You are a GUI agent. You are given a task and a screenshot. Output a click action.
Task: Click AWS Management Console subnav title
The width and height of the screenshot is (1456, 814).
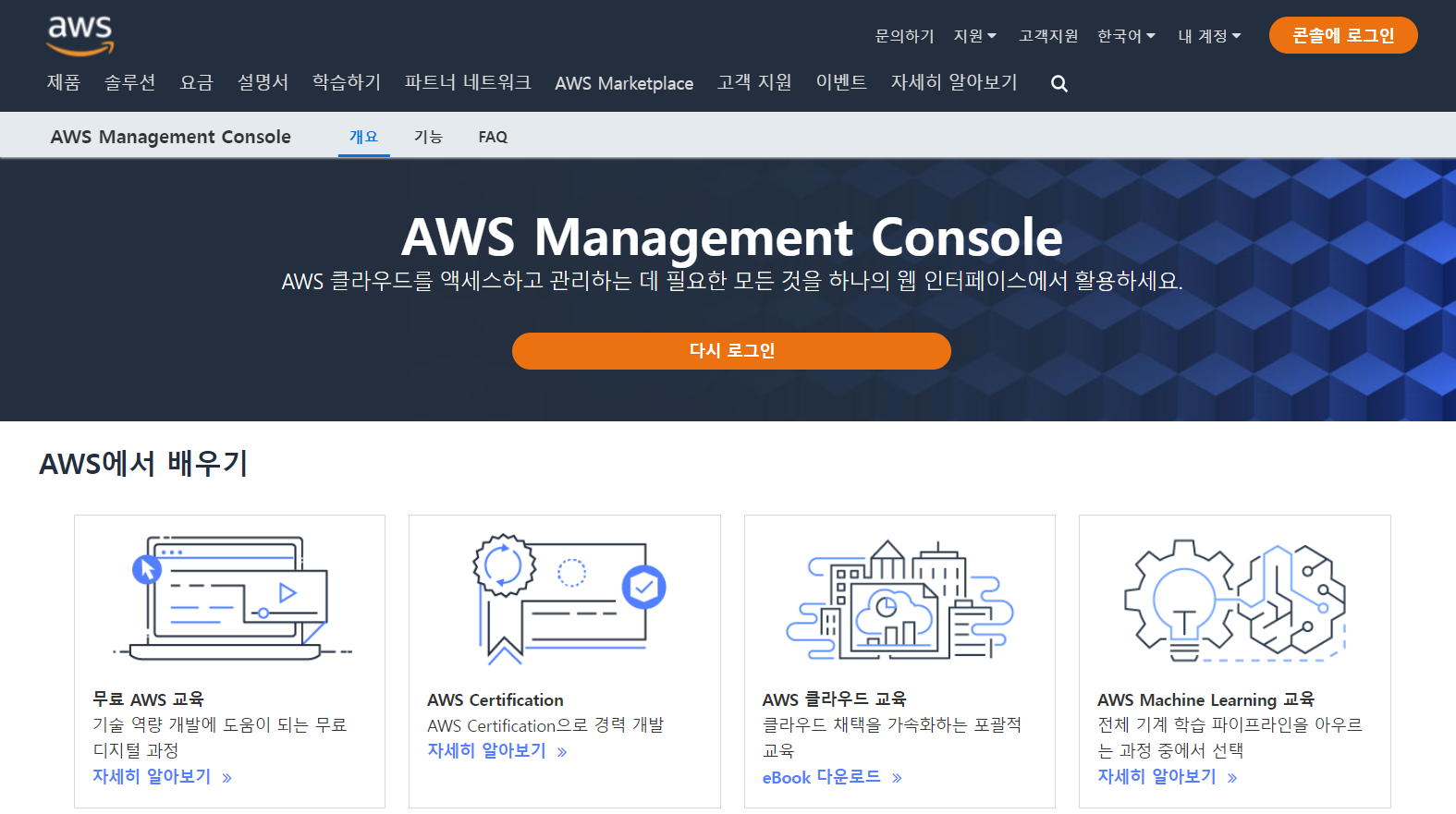[x=171, y=137]
